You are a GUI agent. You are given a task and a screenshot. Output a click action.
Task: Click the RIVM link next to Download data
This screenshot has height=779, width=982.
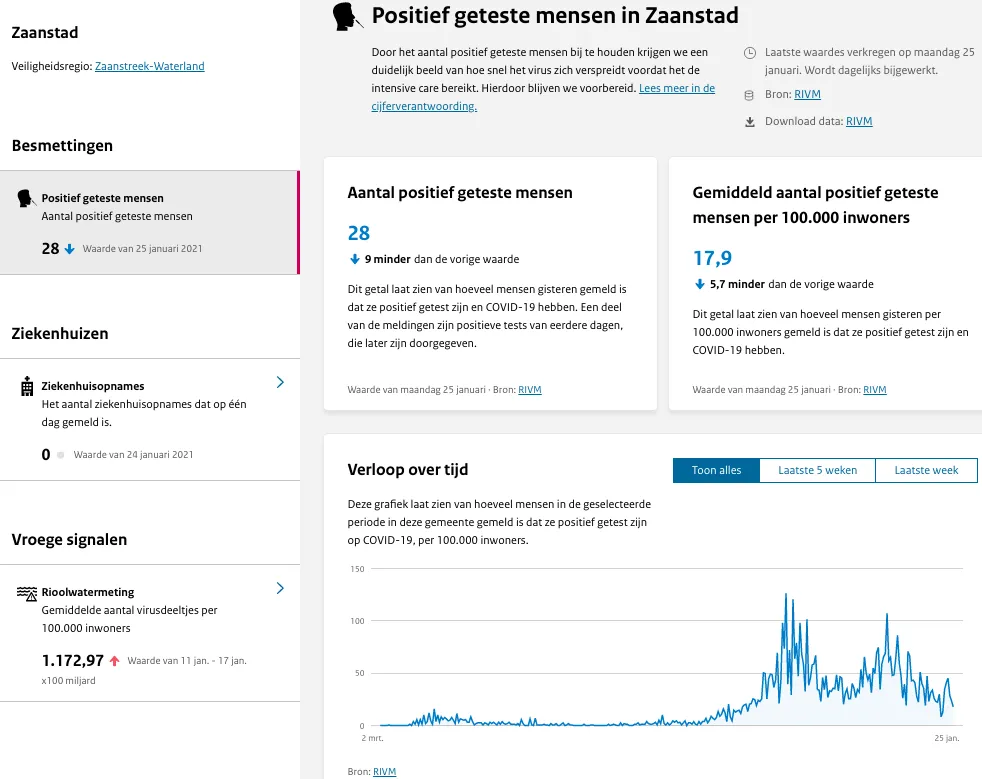point(859,122)
